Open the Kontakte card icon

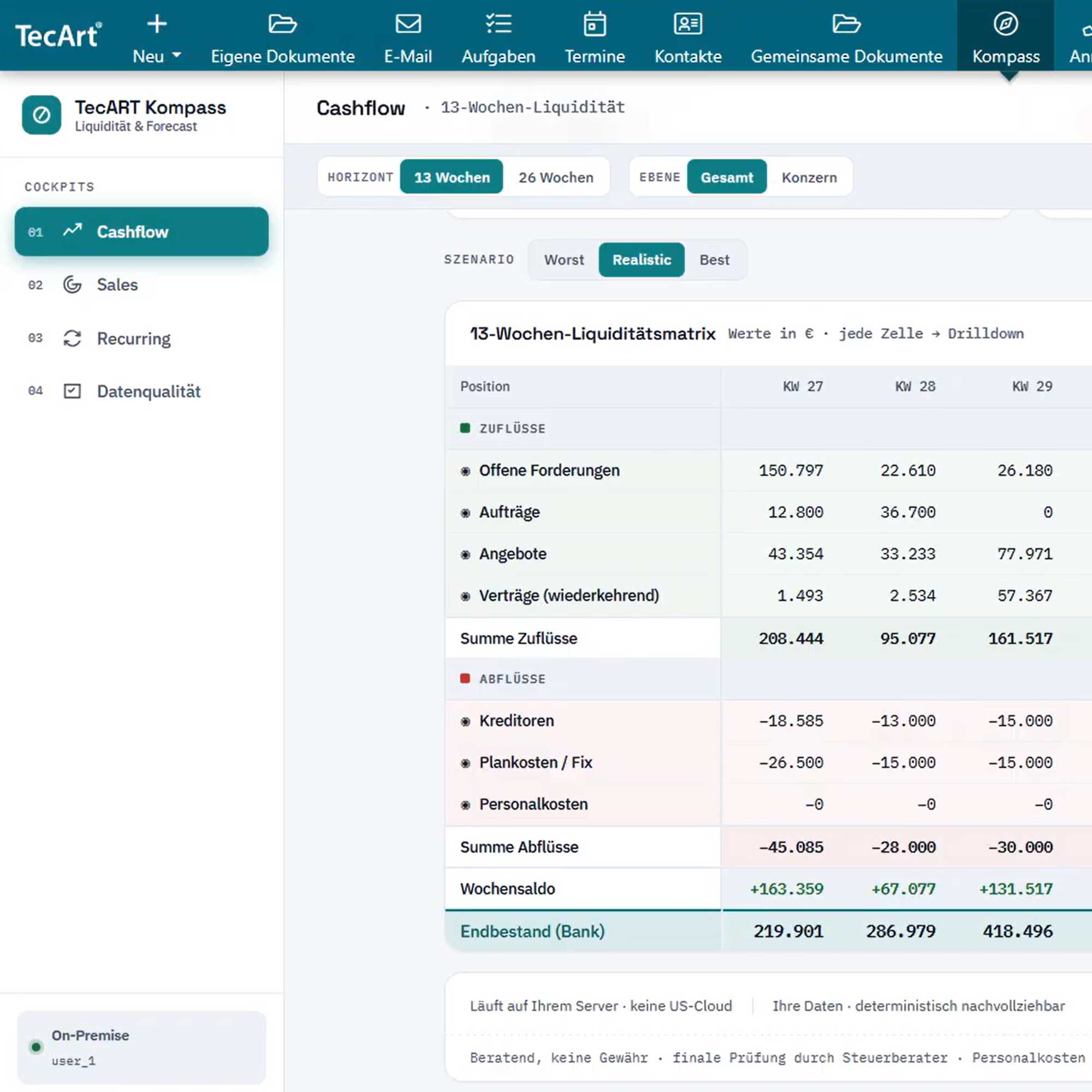[x=688, y=23]
